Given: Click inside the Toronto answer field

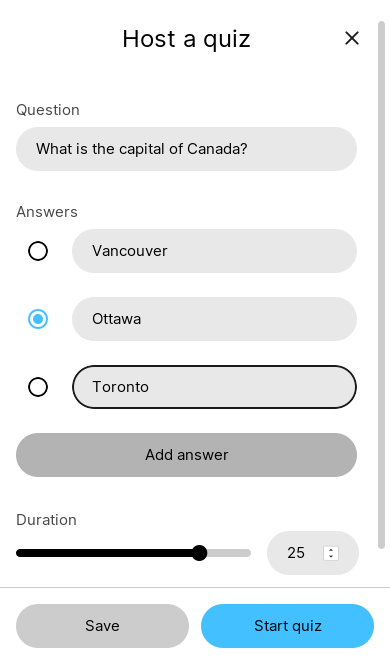Looking at the screenshot, I should click(214, 387).
